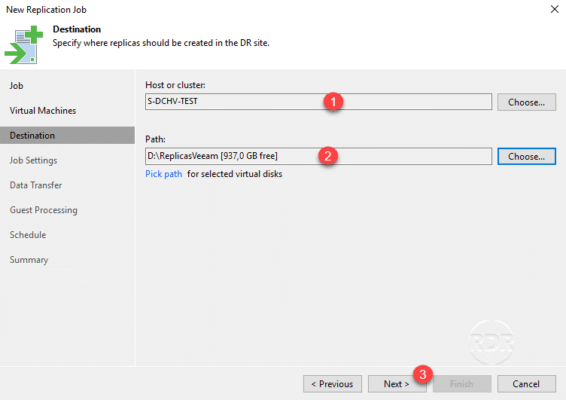Click the Path input field

click(318, 156)
